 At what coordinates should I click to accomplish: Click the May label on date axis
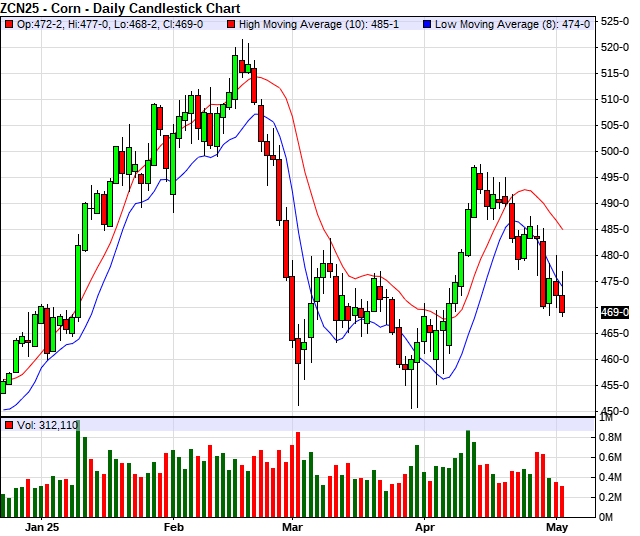pyautogui.click(x=557, y=526)
